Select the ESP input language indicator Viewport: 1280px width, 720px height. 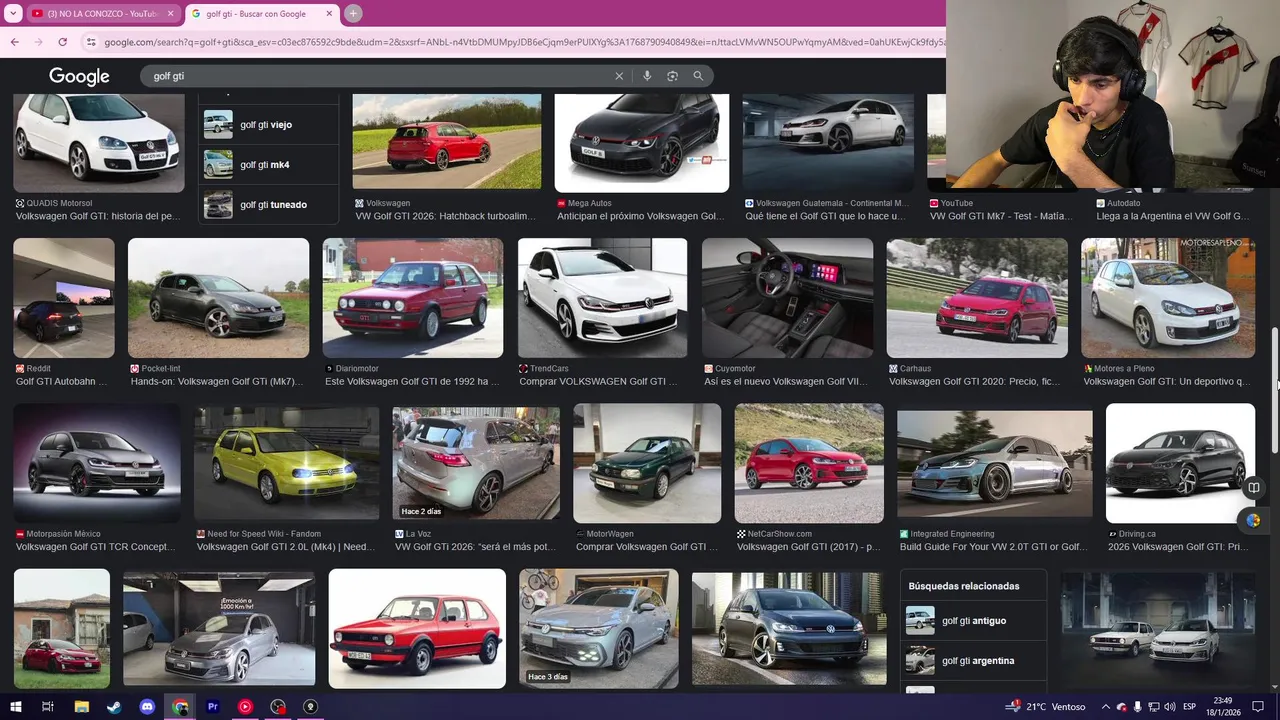[1190, 707]
